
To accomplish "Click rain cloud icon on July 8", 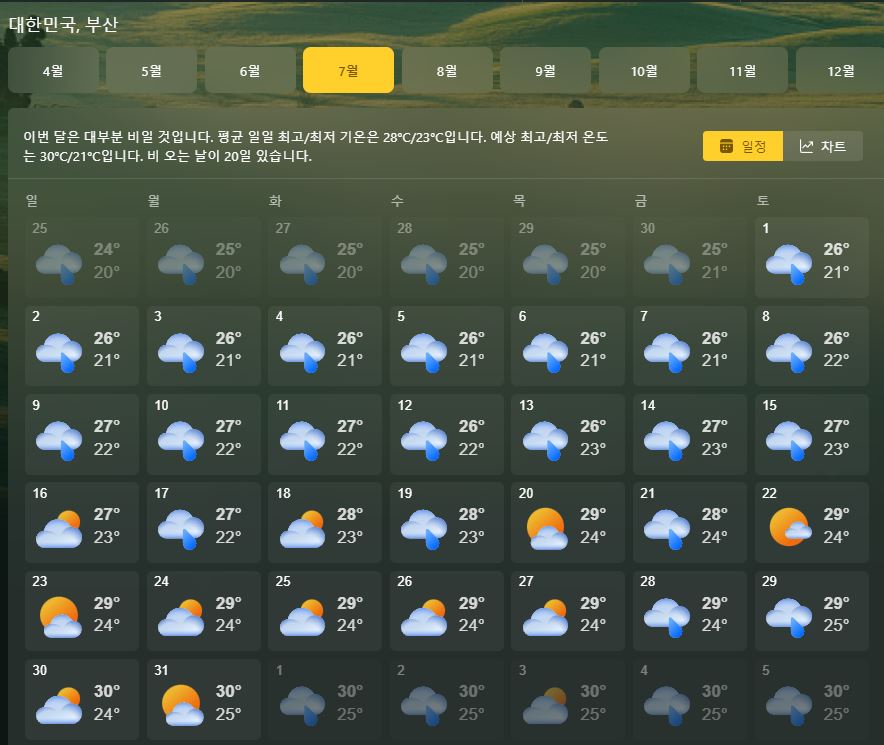I will point(789,352).
